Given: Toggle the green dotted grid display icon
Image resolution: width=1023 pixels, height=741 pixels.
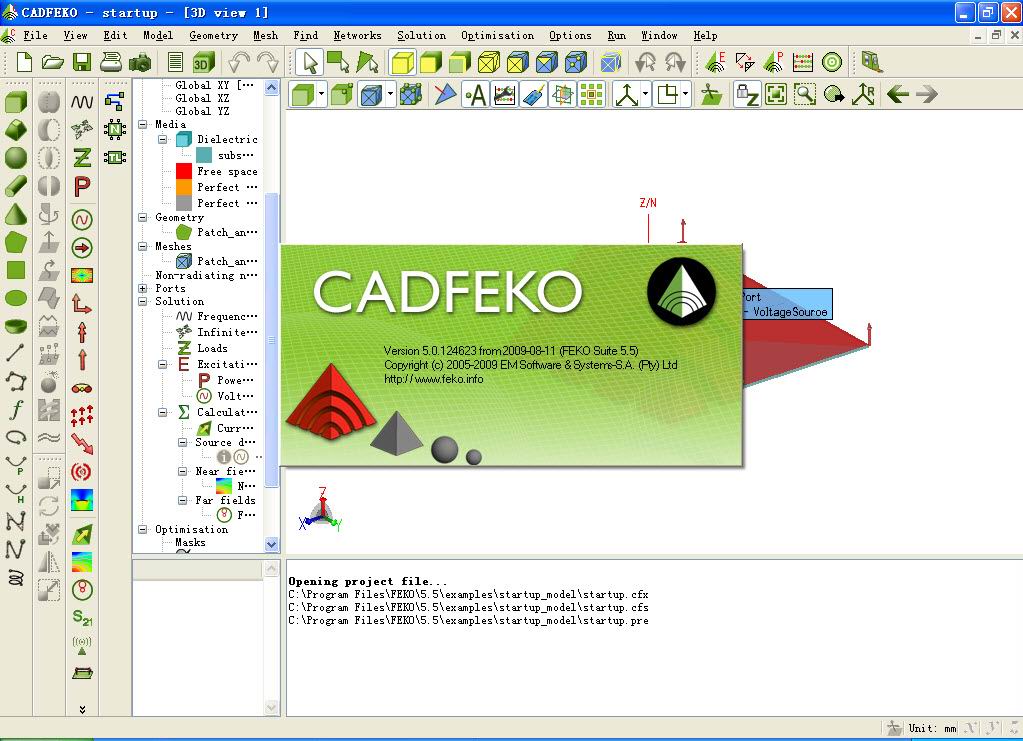Looking at the screenshot, I should pyautogui.click(x=592, y=95).
